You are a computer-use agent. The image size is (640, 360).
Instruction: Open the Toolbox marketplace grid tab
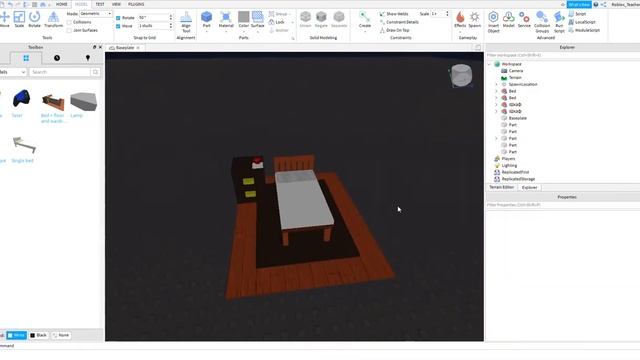[26, 58]
